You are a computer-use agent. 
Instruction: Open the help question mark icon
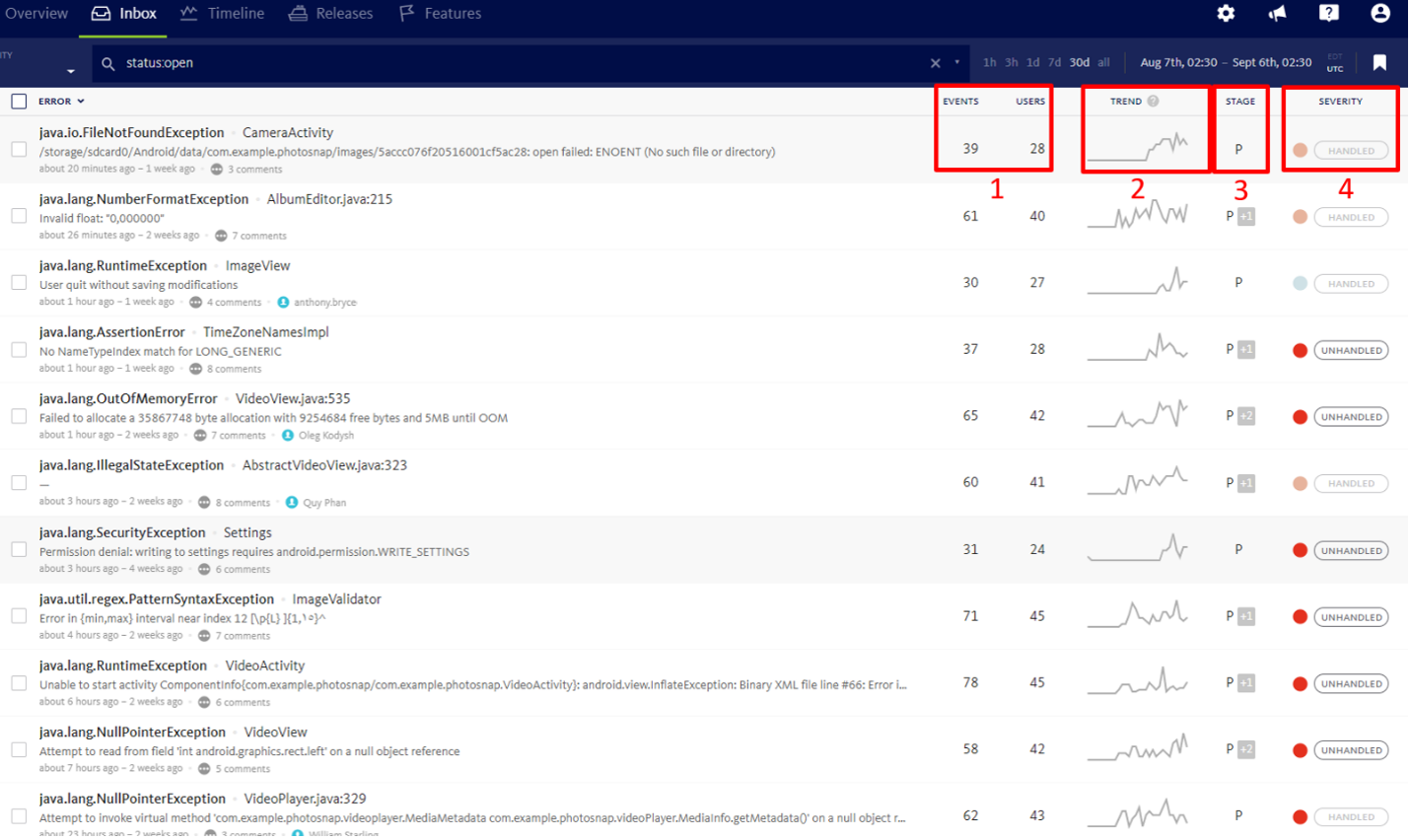(1329, 14)
